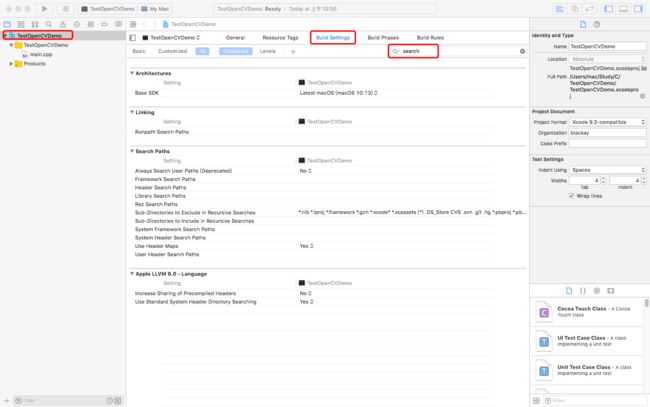Select the Standard editor toolbar icon
Viewport: 650px width, 407px height.
[560, 9]
